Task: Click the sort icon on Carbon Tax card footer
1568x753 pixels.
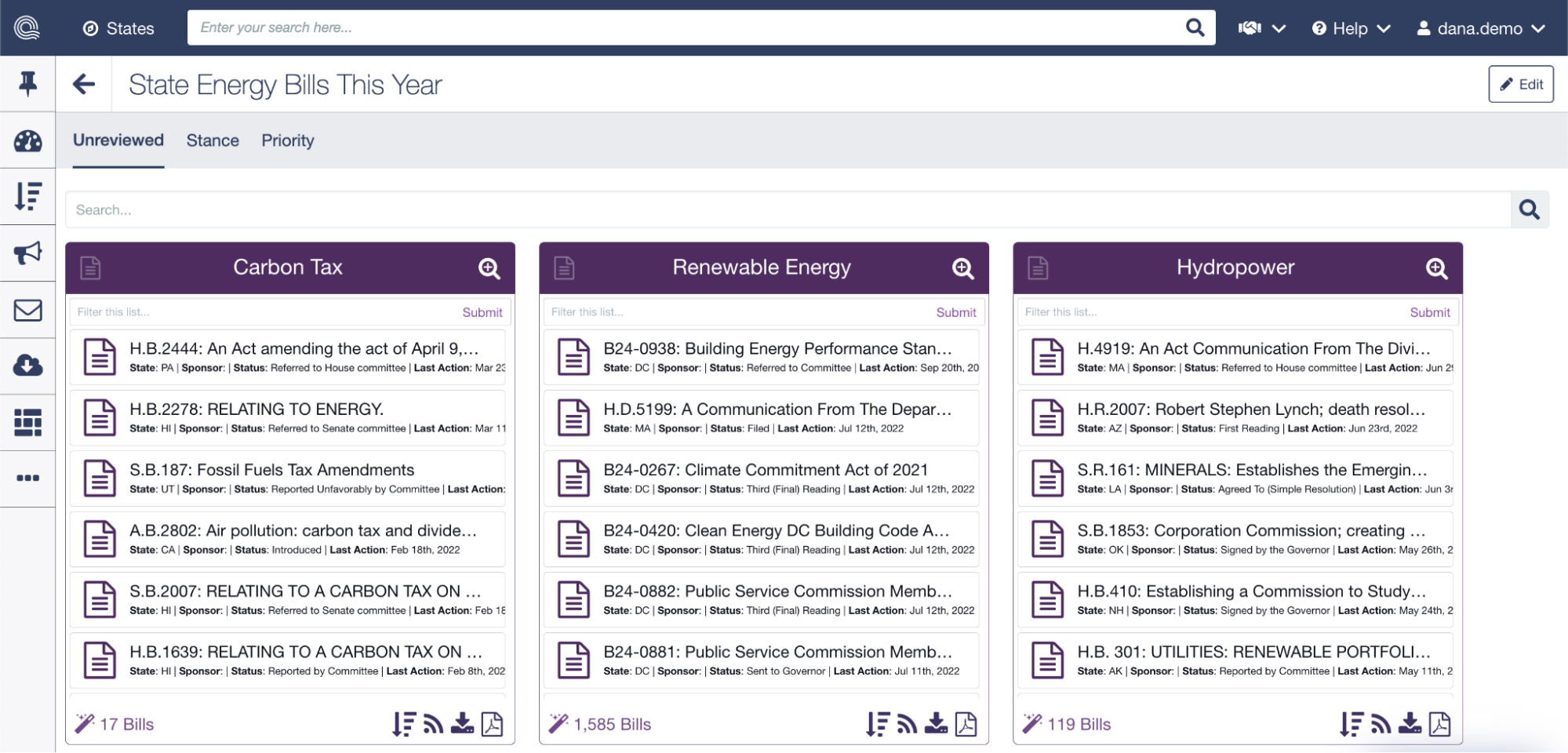Action: [x=403, y=724]
